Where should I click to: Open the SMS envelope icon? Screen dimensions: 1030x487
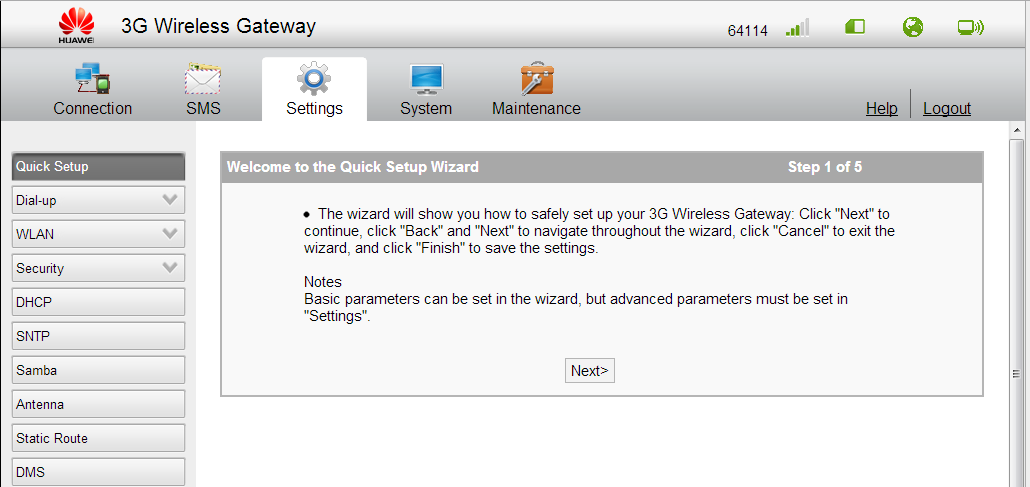(x=203, y=79)
